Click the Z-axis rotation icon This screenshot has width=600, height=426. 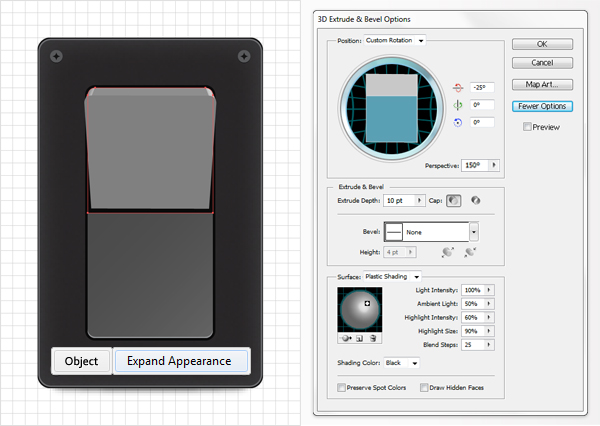pyautogui.click(x=458, y=122)
